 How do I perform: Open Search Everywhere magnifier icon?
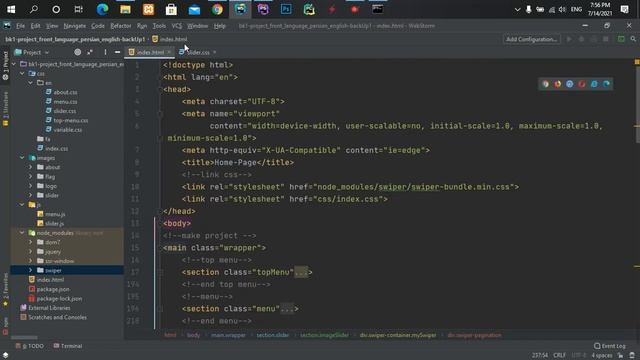633,39
